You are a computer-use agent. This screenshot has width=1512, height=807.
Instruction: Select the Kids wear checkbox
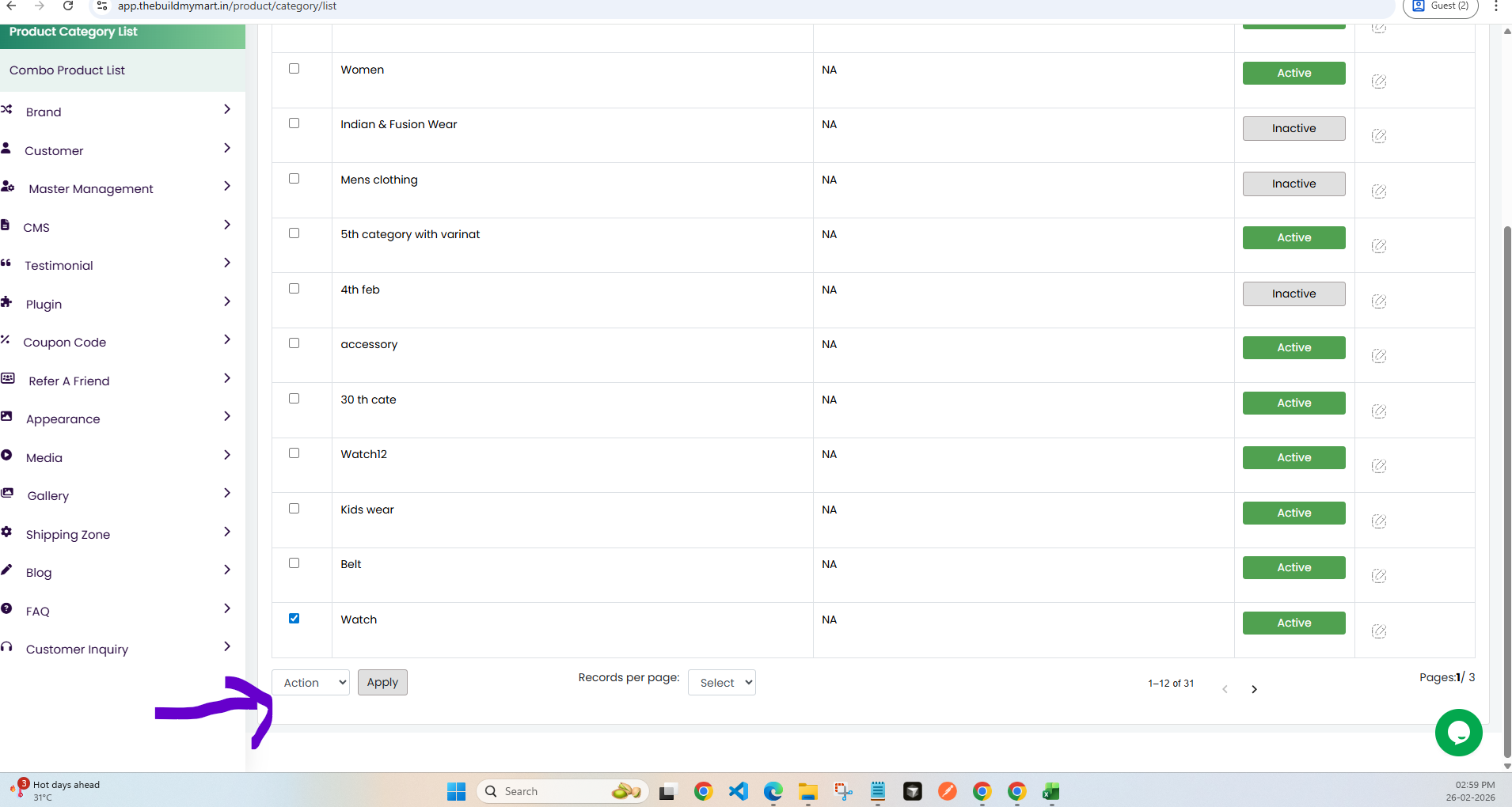(294, 509)
